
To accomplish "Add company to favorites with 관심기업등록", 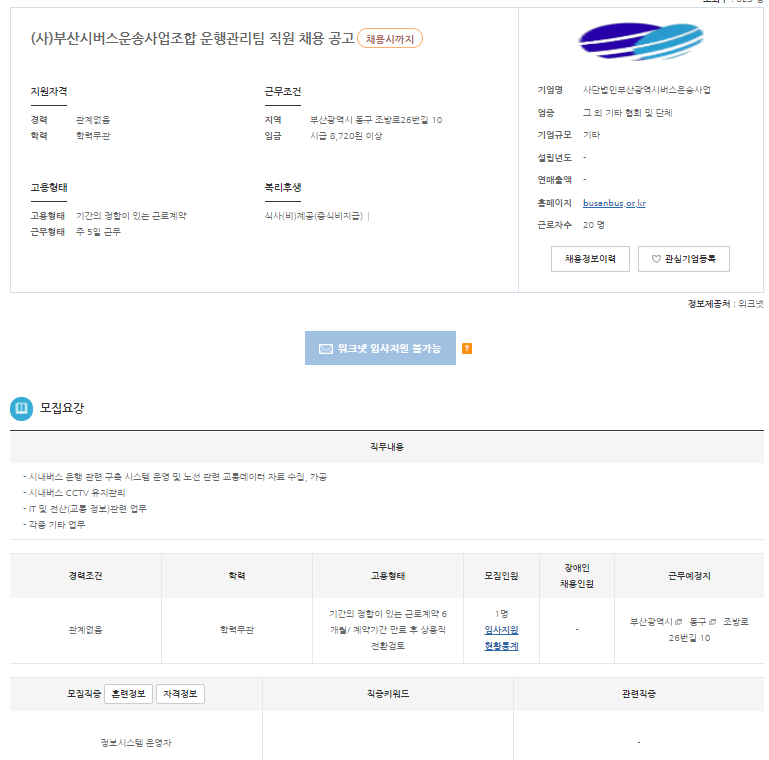I will pyautogui.click(x=684, y=259).
